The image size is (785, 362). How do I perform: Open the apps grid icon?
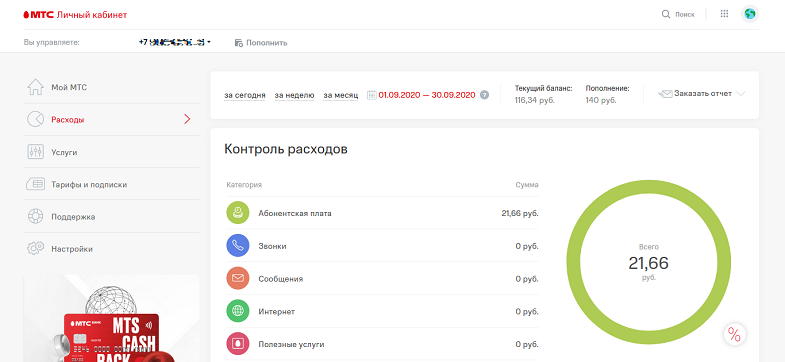[724, 14]
